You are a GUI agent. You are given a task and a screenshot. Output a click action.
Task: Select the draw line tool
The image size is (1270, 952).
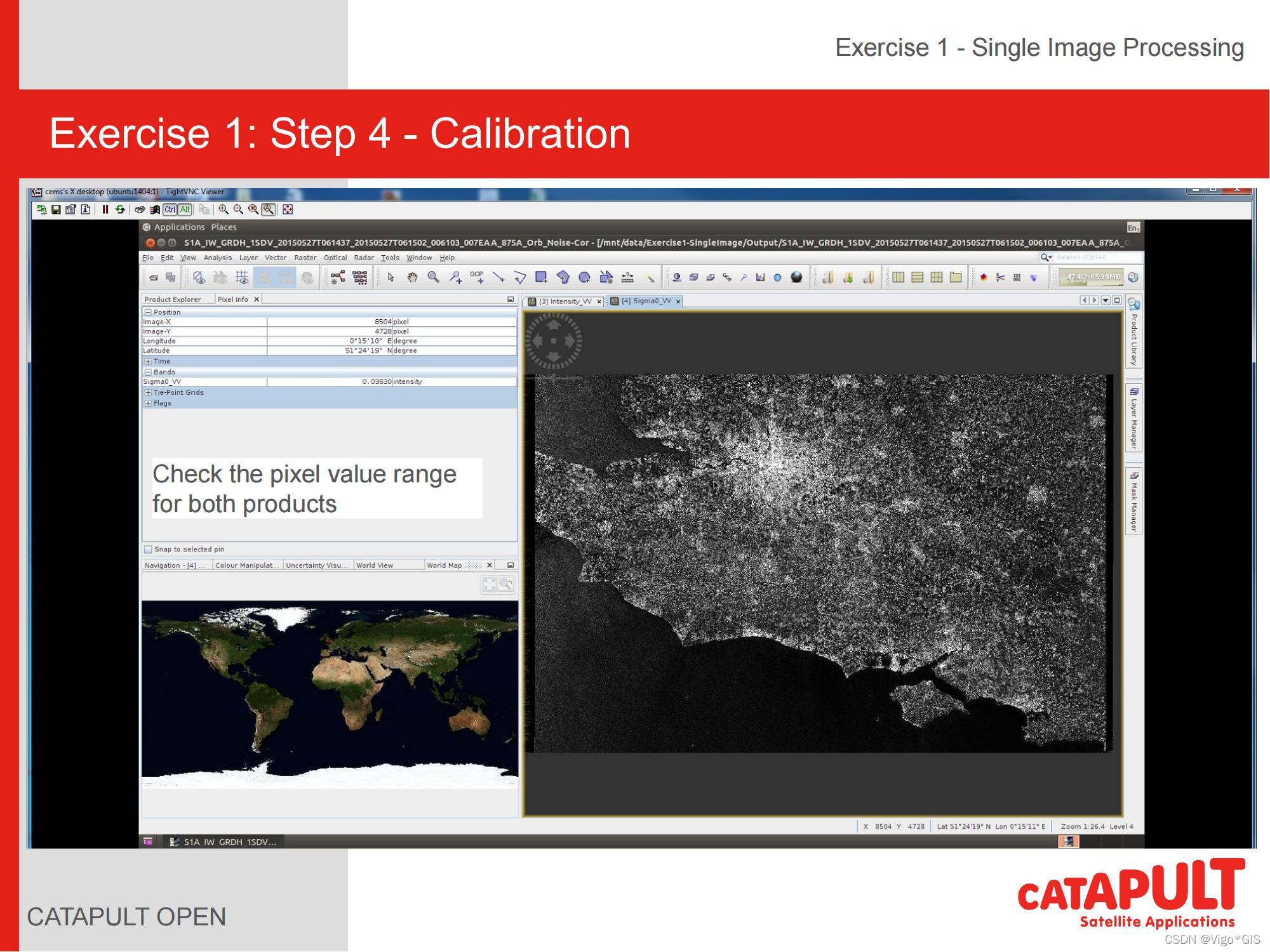498,277
